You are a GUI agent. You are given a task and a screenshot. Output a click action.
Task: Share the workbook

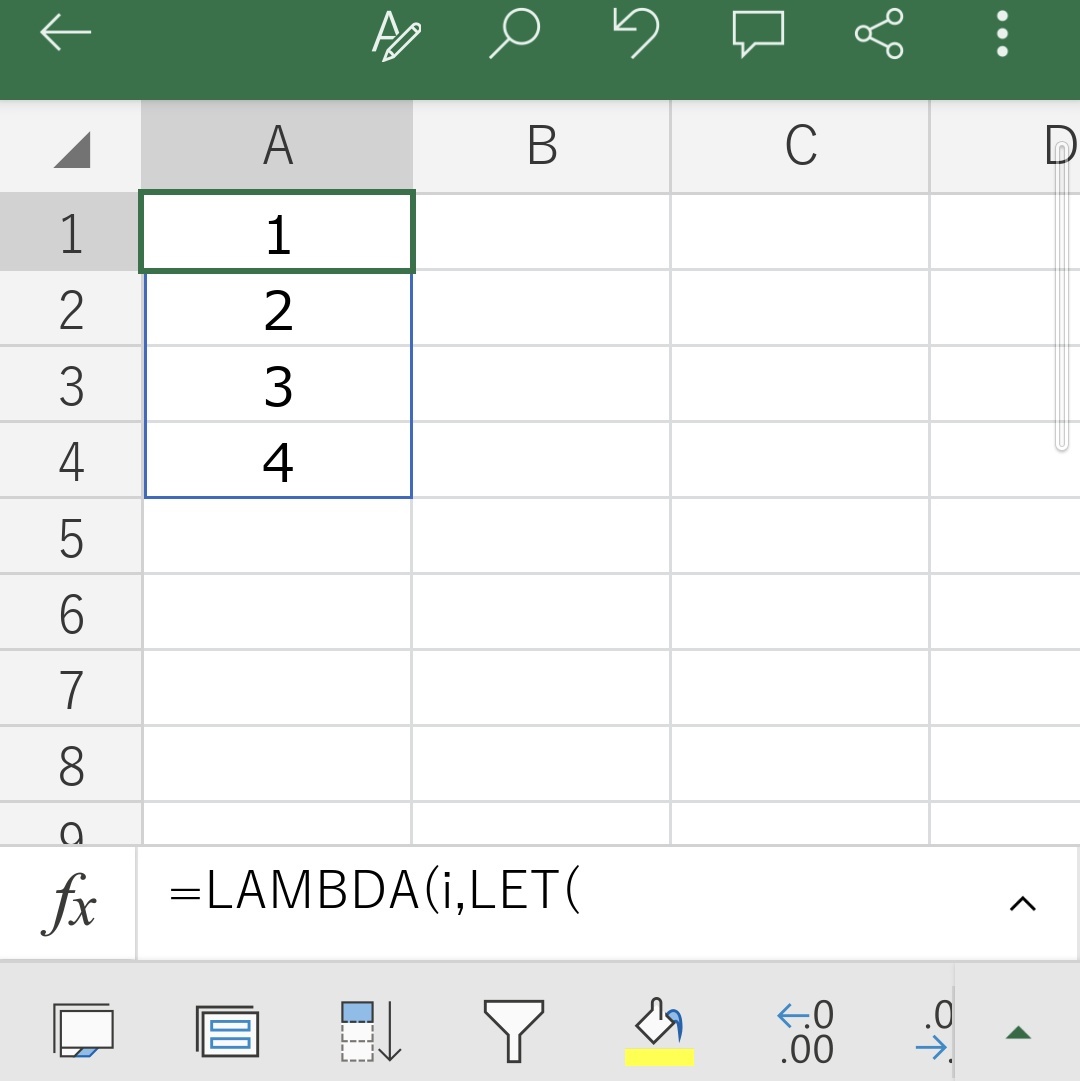click(x=879, y=33)
